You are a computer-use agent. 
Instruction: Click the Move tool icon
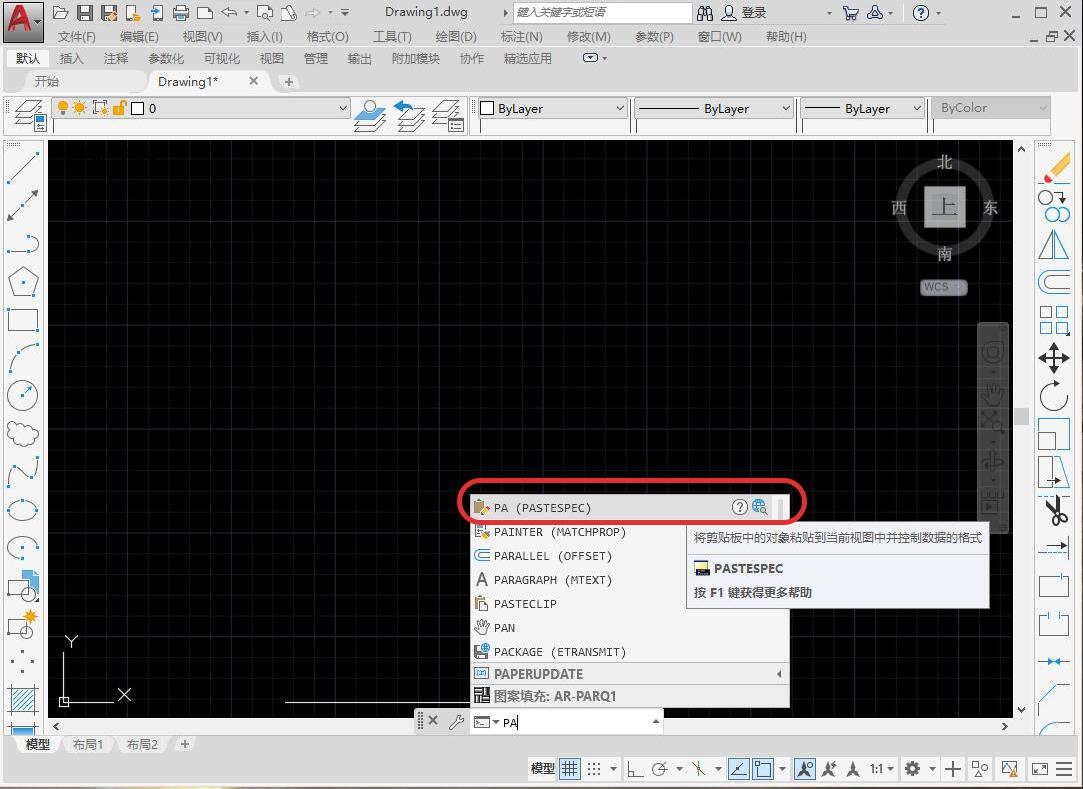click(x=1054, y=357)
